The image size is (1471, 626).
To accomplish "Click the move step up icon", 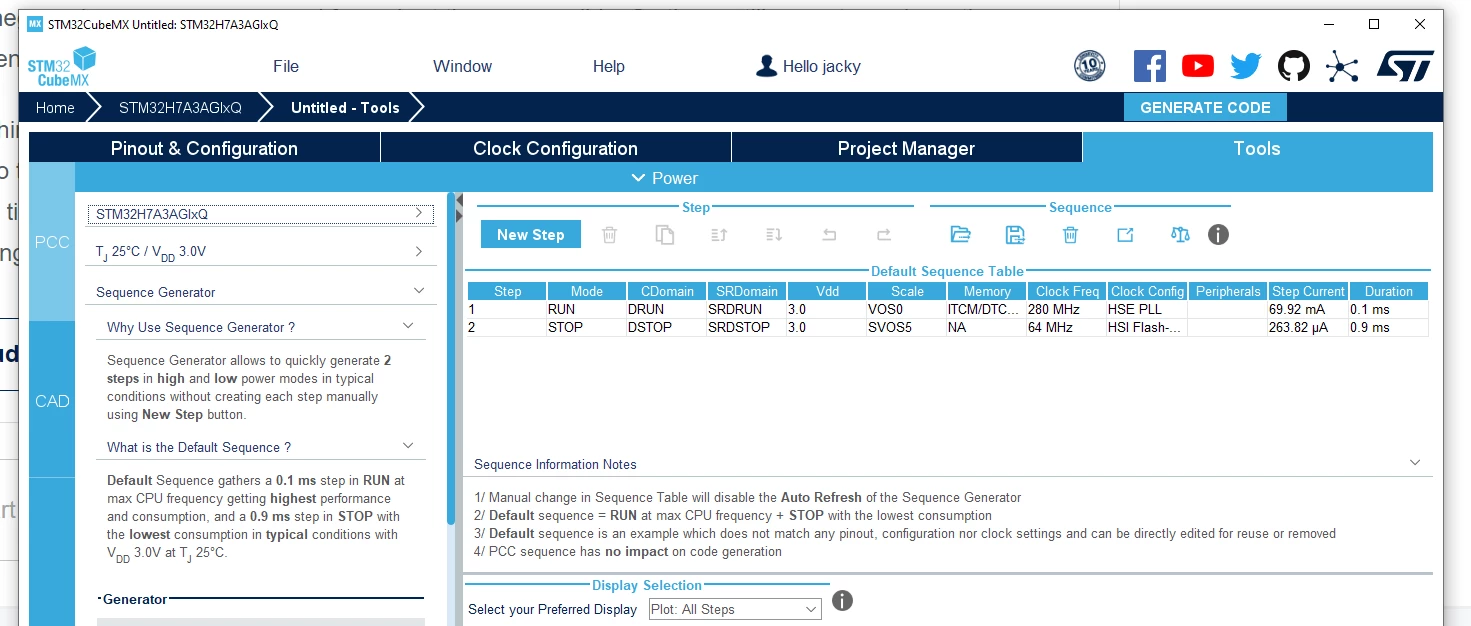I will click(719, 235).
